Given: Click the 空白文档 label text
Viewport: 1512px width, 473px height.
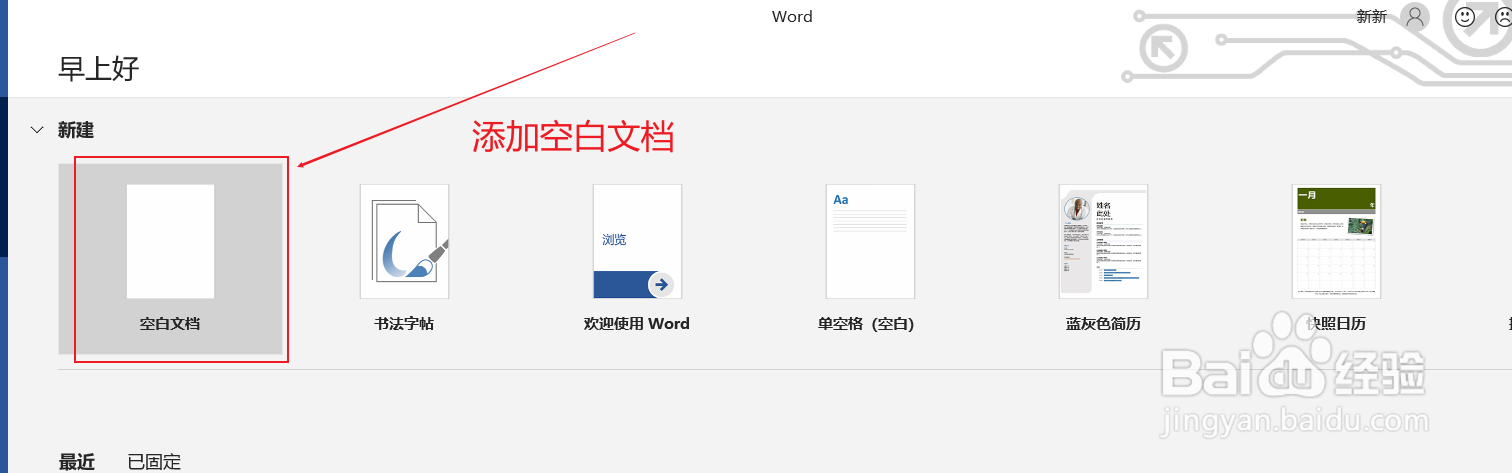Looking at the screenshot, I should click(x=170, y=324).
